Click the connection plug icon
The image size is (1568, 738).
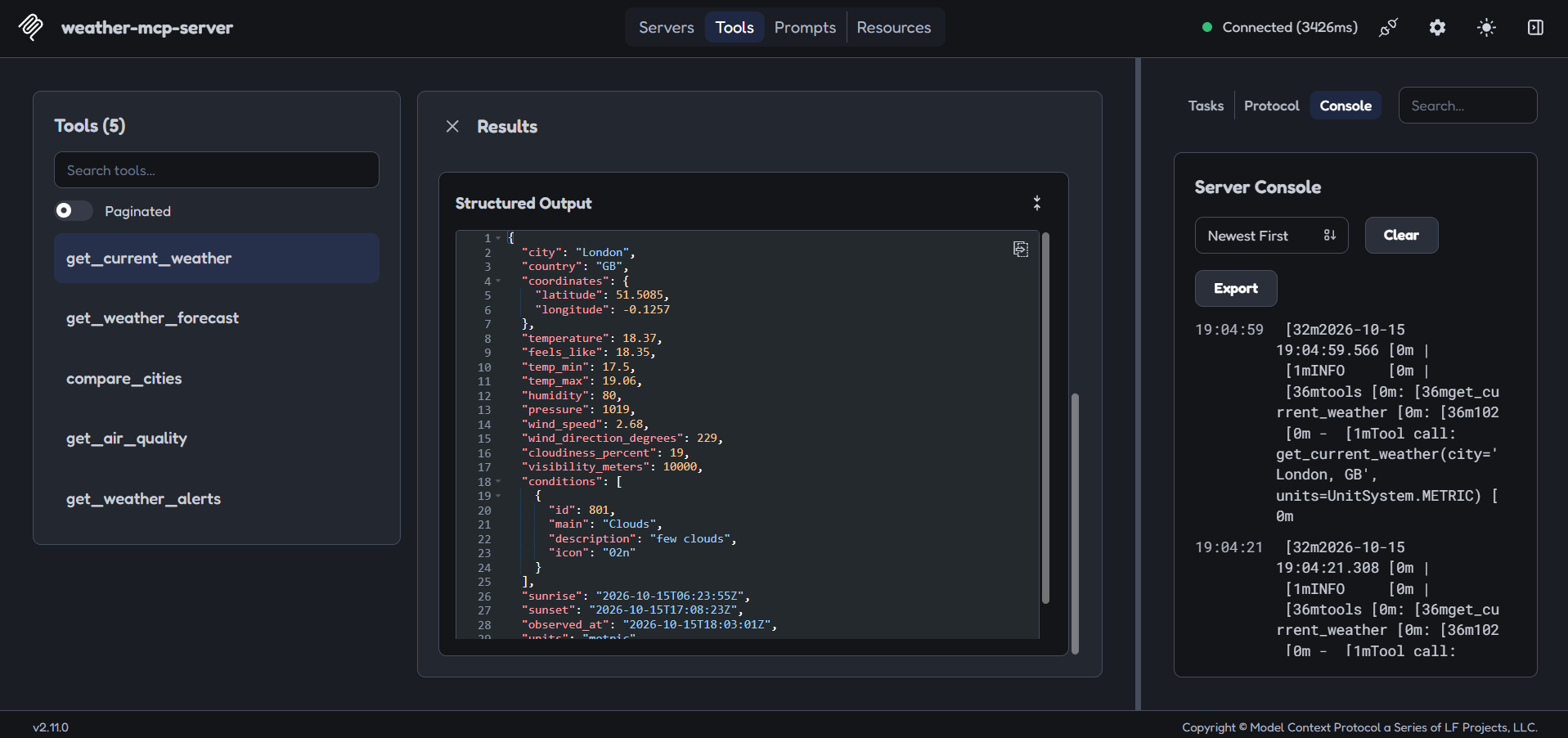click(1388, 28)
